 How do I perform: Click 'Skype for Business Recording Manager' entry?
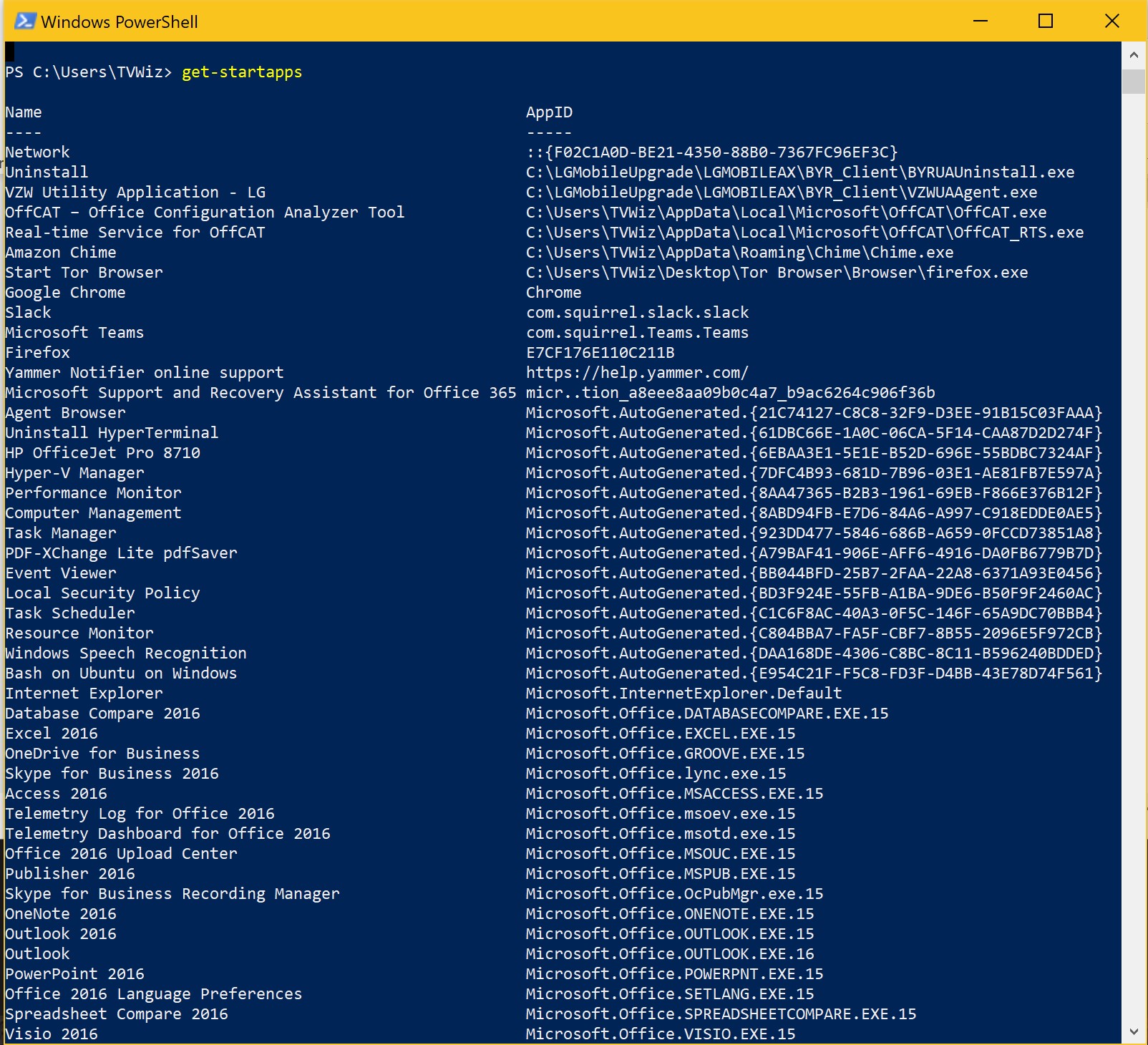click(x=172, y=894)
